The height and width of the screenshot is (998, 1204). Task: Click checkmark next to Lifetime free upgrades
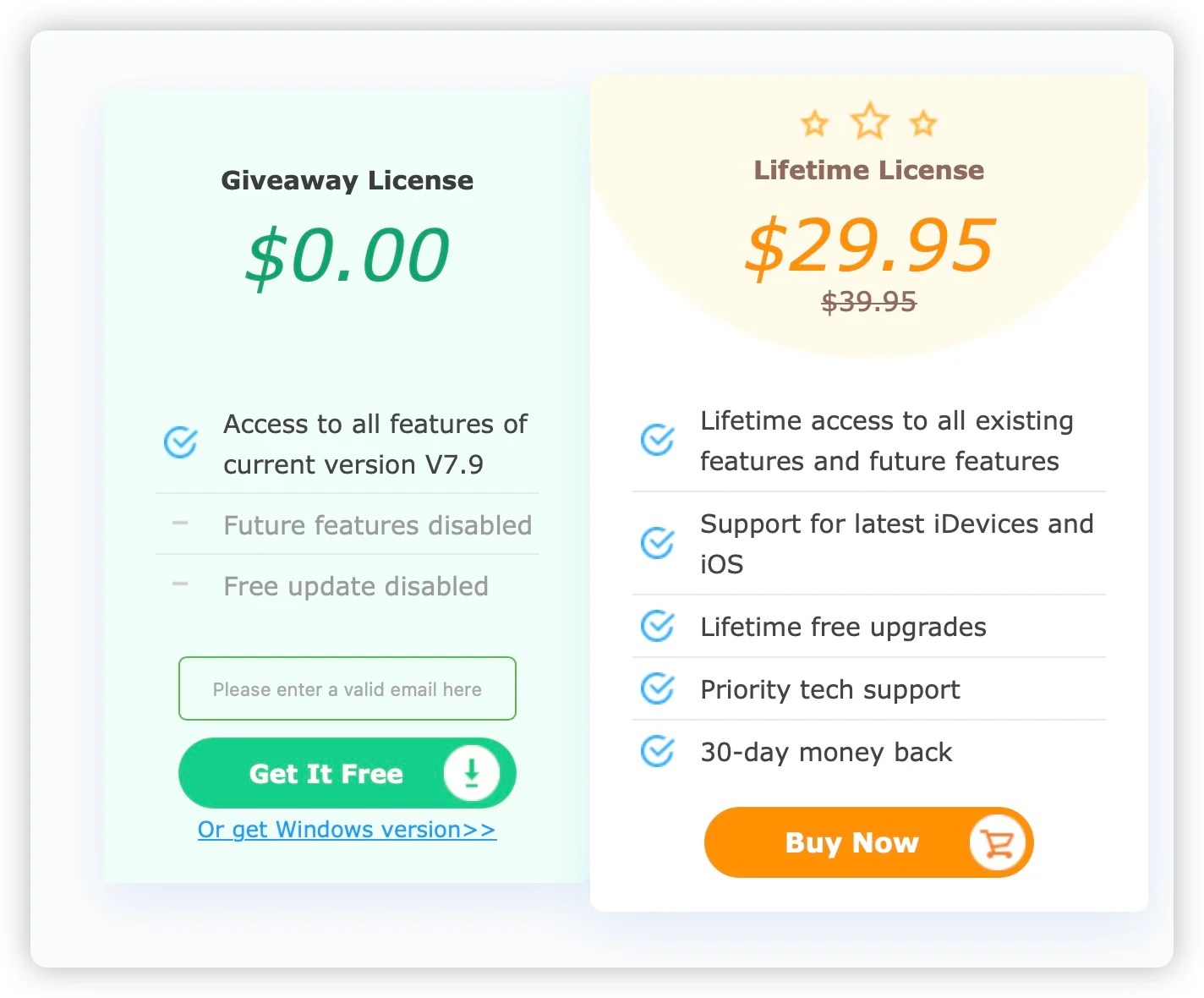point(657,626)
